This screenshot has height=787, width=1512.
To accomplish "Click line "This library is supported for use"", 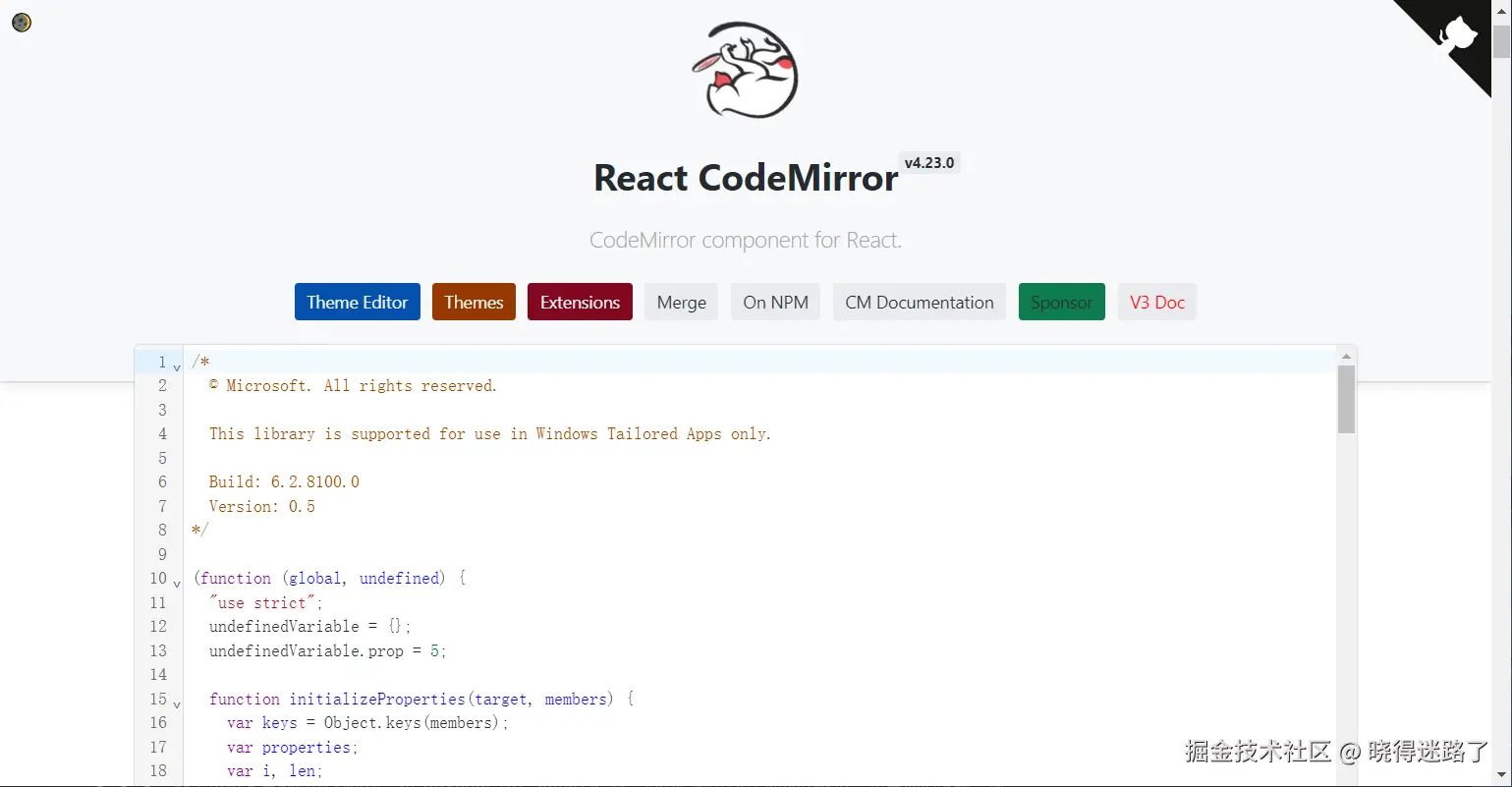I will pyautogui.click(x=490, y=433).
